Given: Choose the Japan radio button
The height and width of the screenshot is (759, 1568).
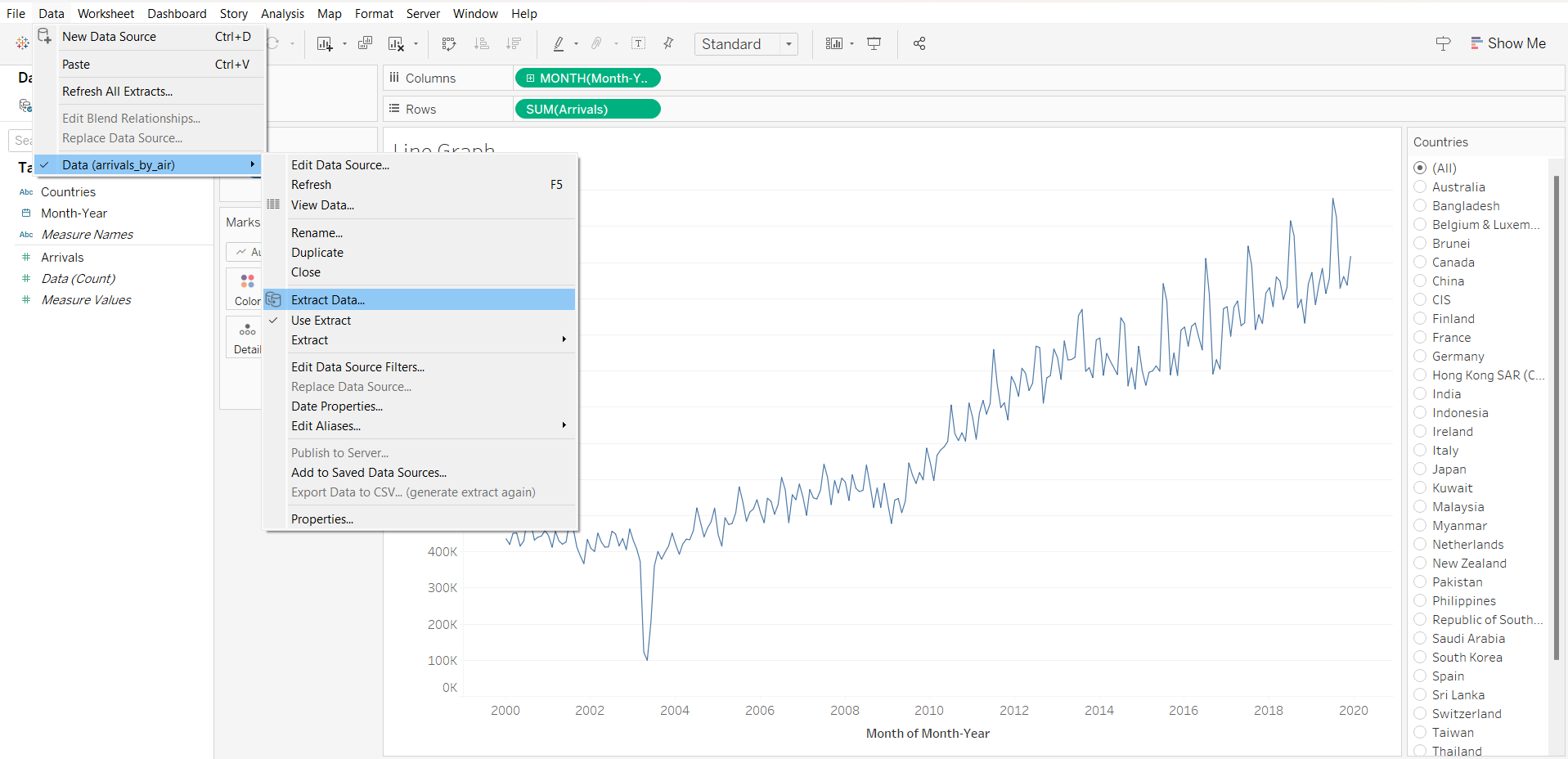Looking at the screenshot, I should (x=1420, y=469).
